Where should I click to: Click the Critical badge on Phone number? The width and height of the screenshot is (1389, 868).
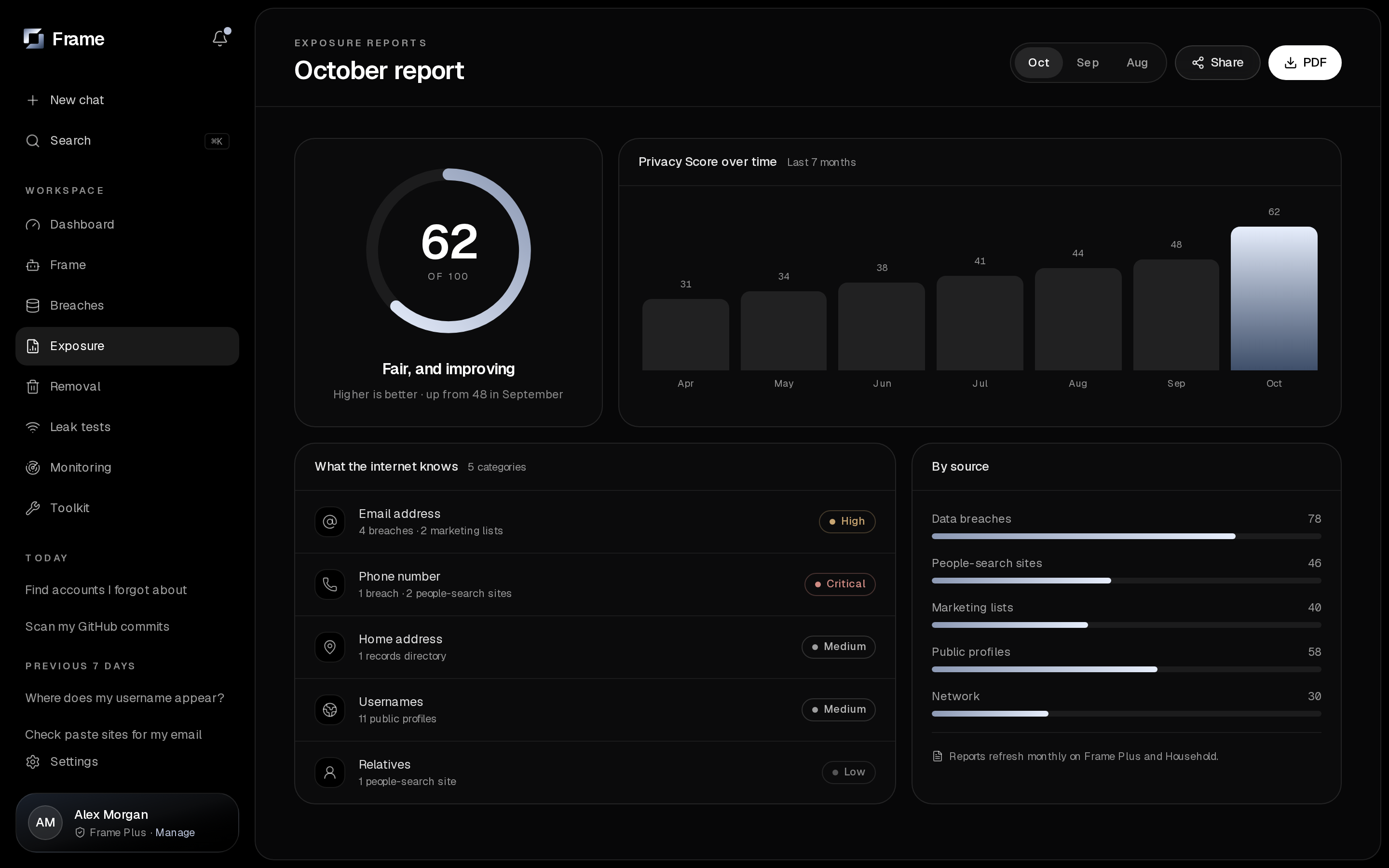pos(840,584)
